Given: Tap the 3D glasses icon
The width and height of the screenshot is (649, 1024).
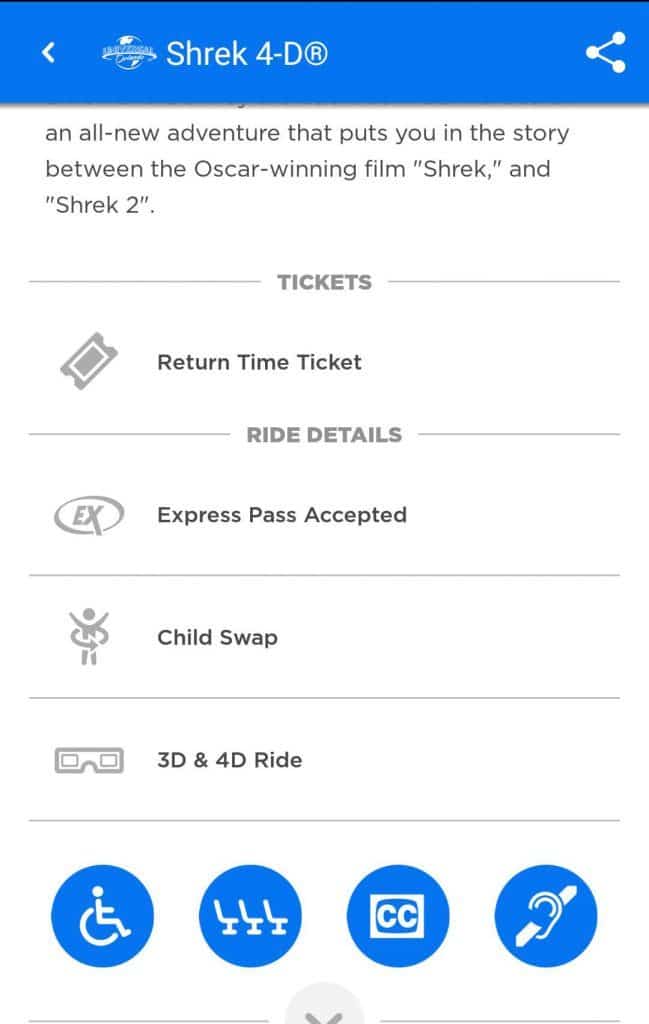Looking at the screenshot, I should click(x=89, y=760).
